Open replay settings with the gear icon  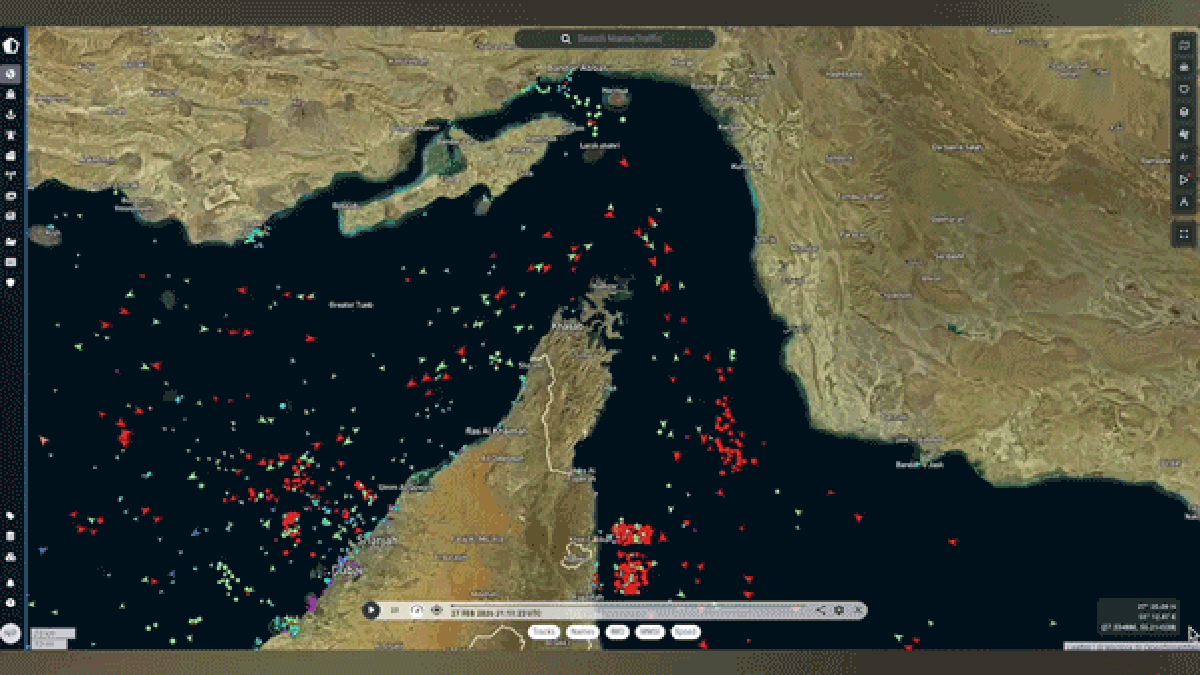coord(838,611)
